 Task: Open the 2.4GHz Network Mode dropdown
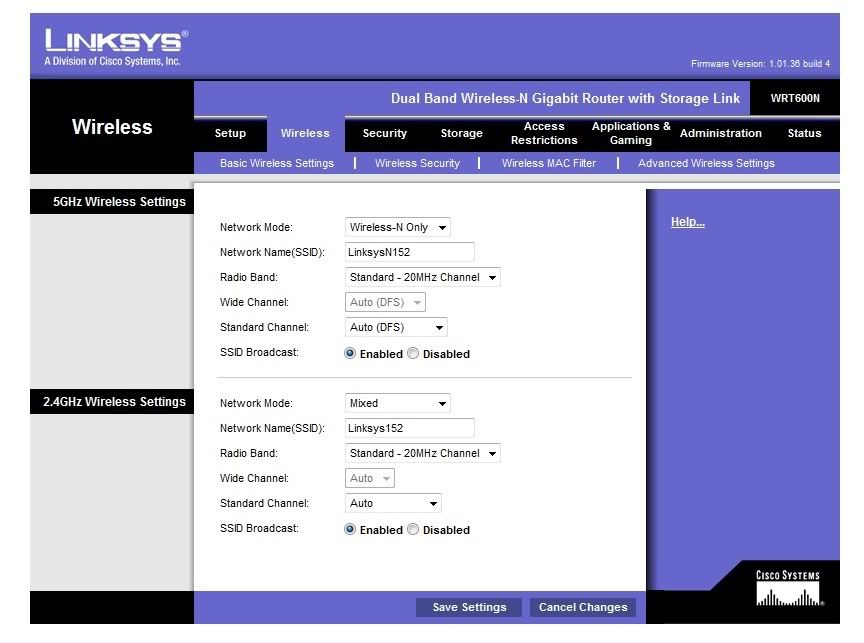[397, 403]
